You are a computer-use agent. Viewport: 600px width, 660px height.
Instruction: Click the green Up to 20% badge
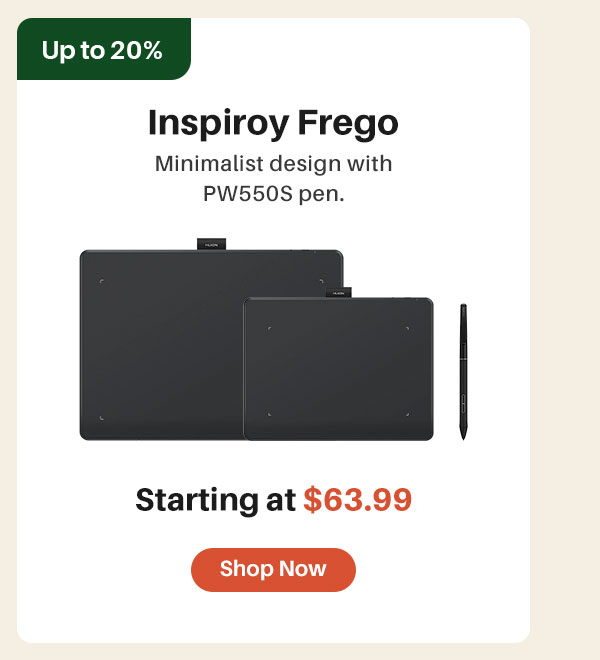click(x=104, y=49)
